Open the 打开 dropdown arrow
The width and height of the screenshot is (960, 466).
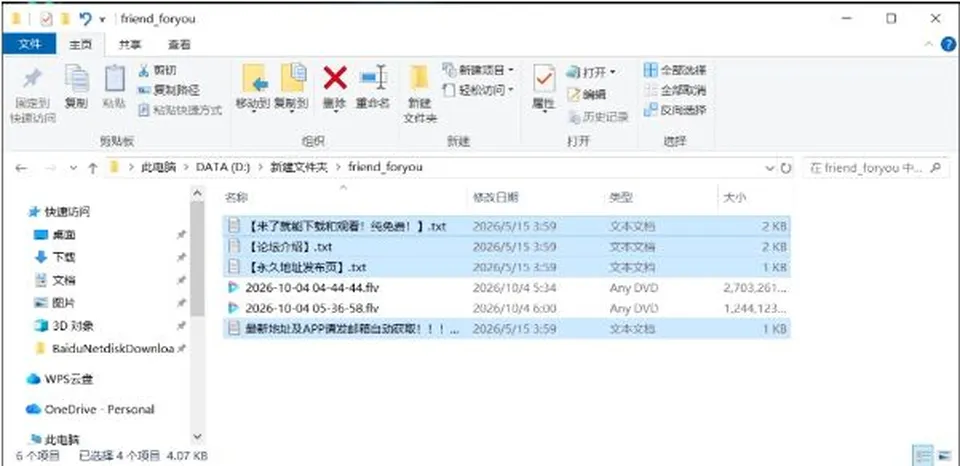click(613, 73)
